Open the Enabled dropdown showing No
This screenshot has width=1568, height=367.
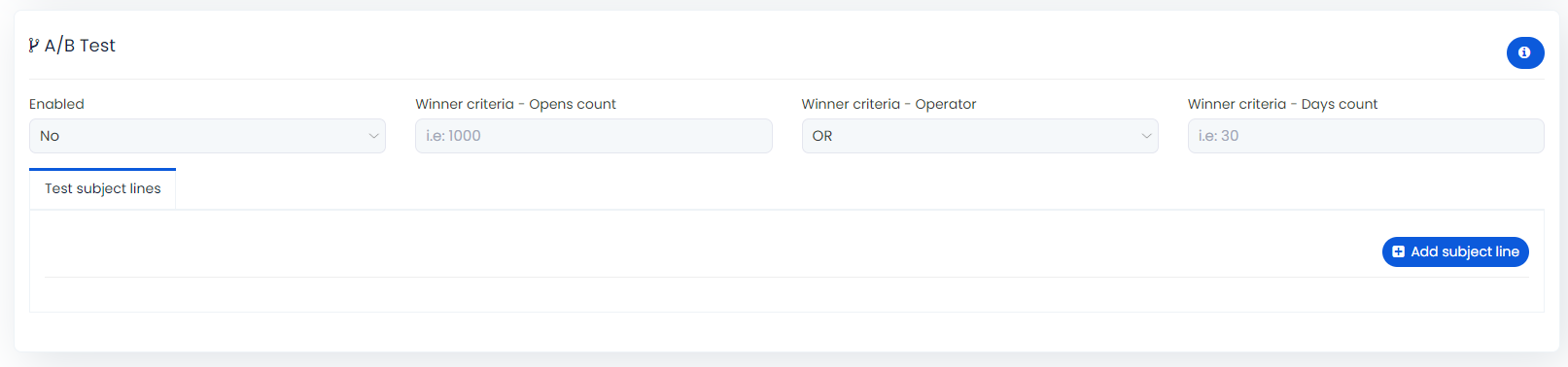(x=207, y=136)
